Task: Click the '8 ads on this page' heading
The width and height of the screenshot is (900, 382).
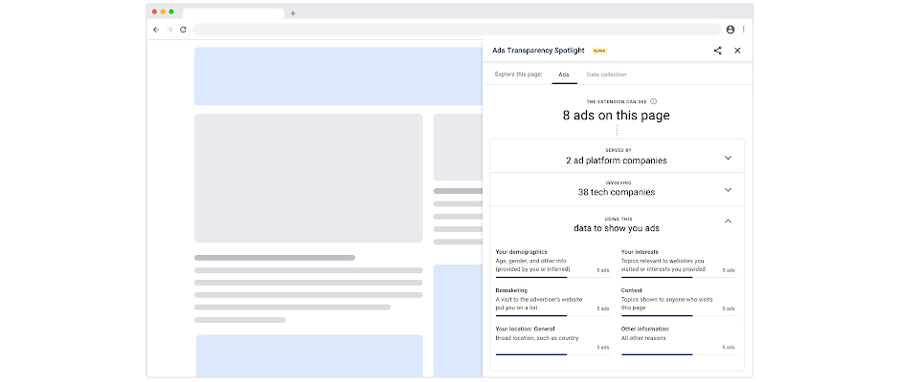Action: [x=616, y=115]
